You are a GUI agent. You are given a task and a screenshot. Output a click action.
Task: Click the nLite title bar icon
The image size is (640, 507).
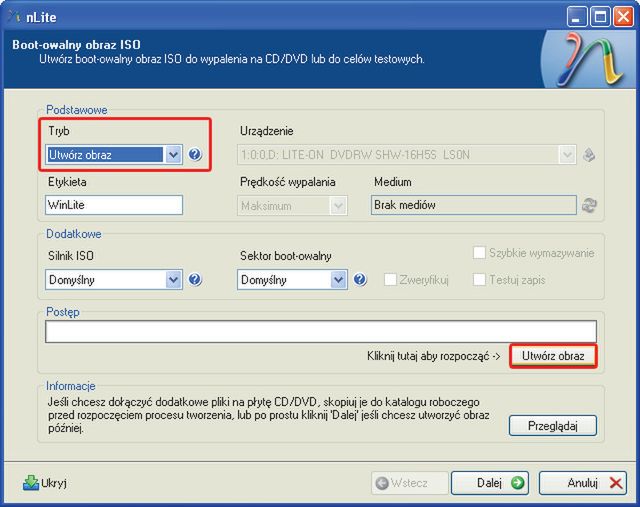click(x=15, y=17)
